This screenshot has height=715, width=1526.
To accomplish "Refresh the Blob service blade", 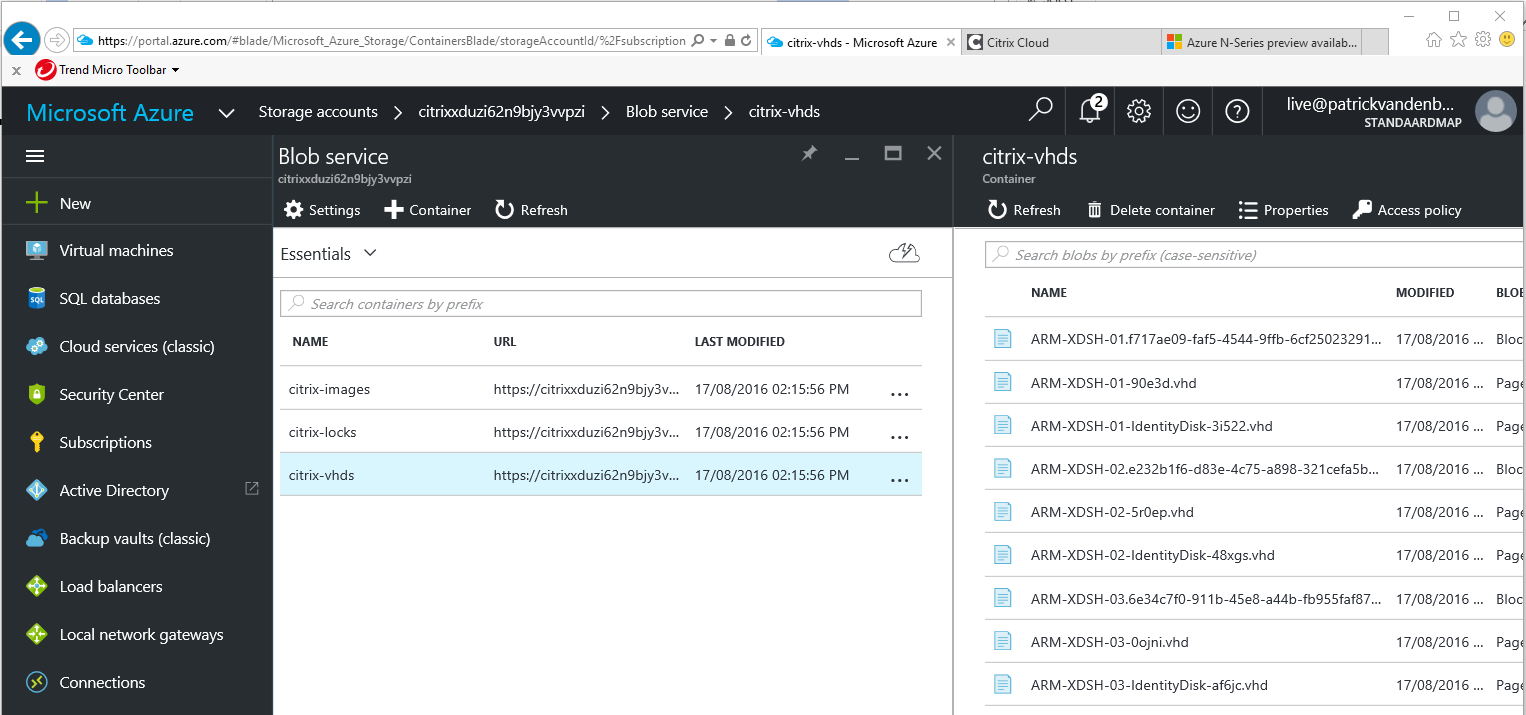I will (531, 210).
